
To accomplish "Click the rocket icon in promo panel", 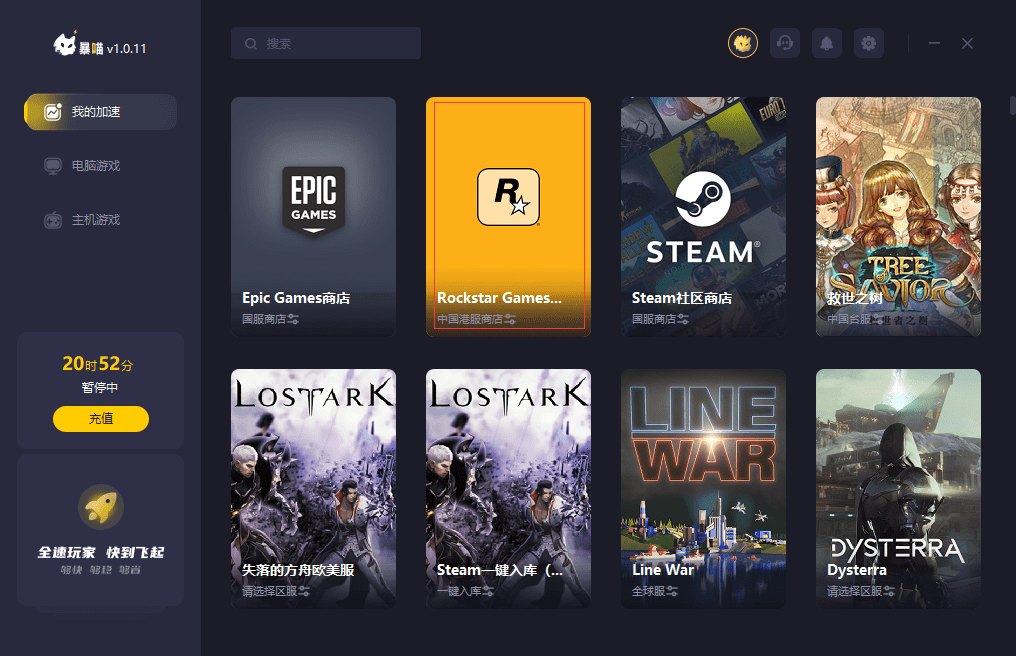I will 100,507.
